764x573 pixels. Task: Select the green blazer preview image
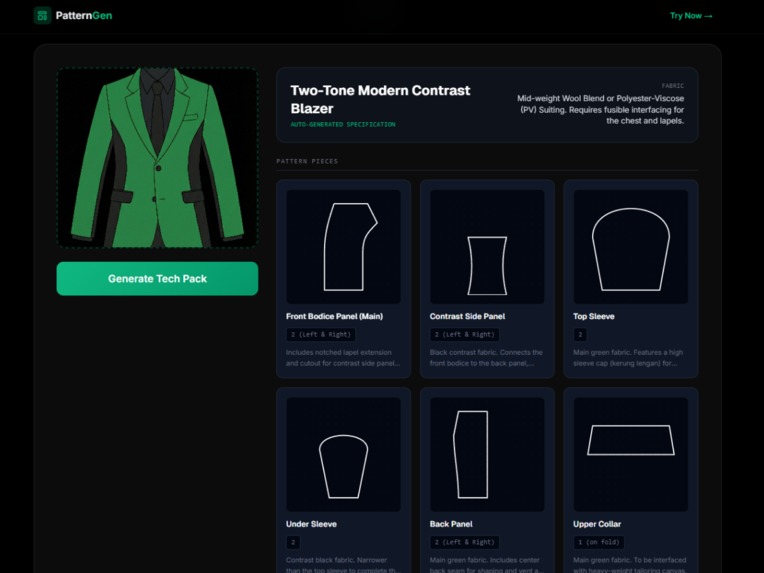click(x=157, y=158)
